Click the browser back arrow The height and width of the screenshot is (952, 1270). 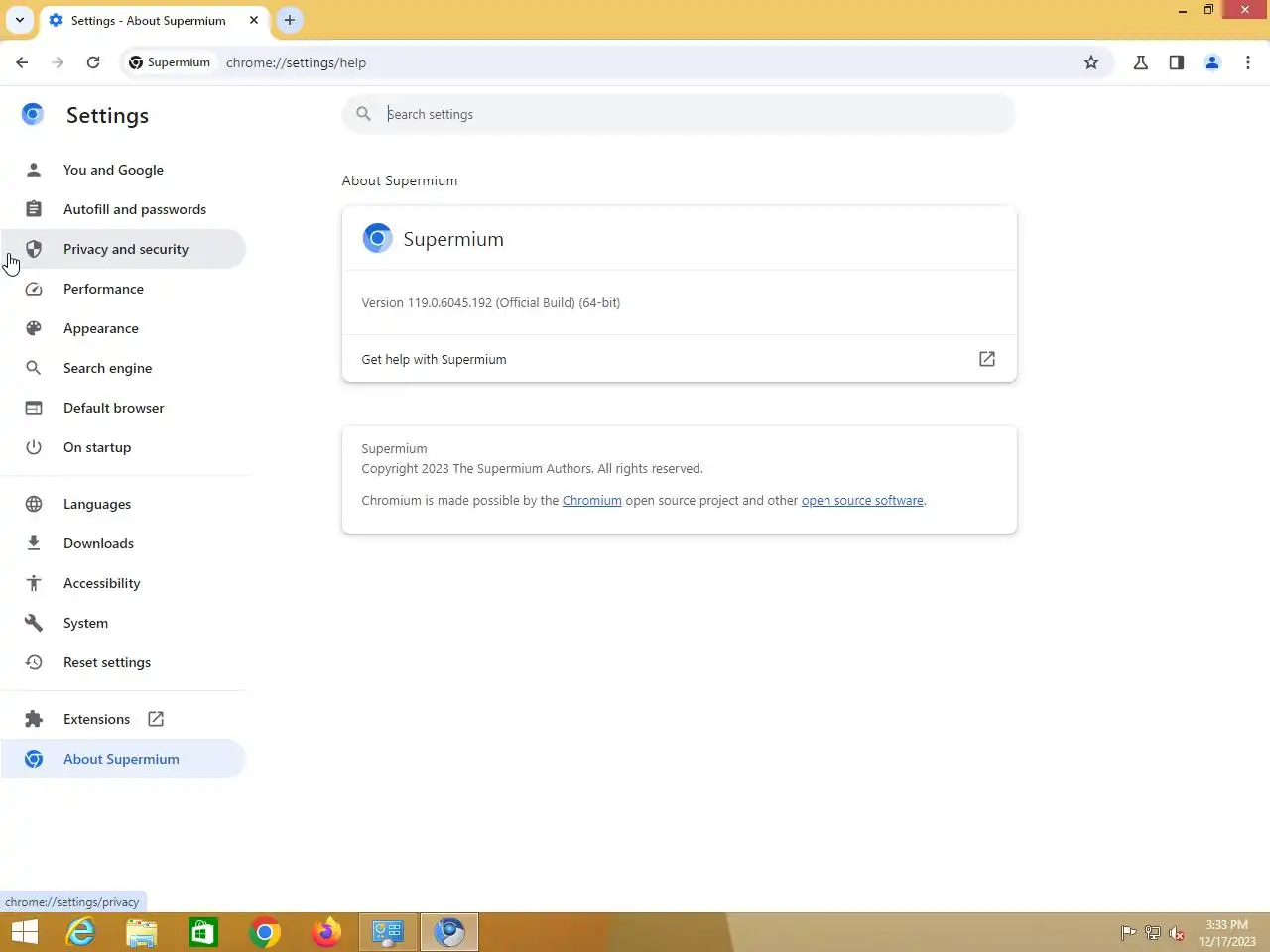pyautogui.click(x=22, y=62)
